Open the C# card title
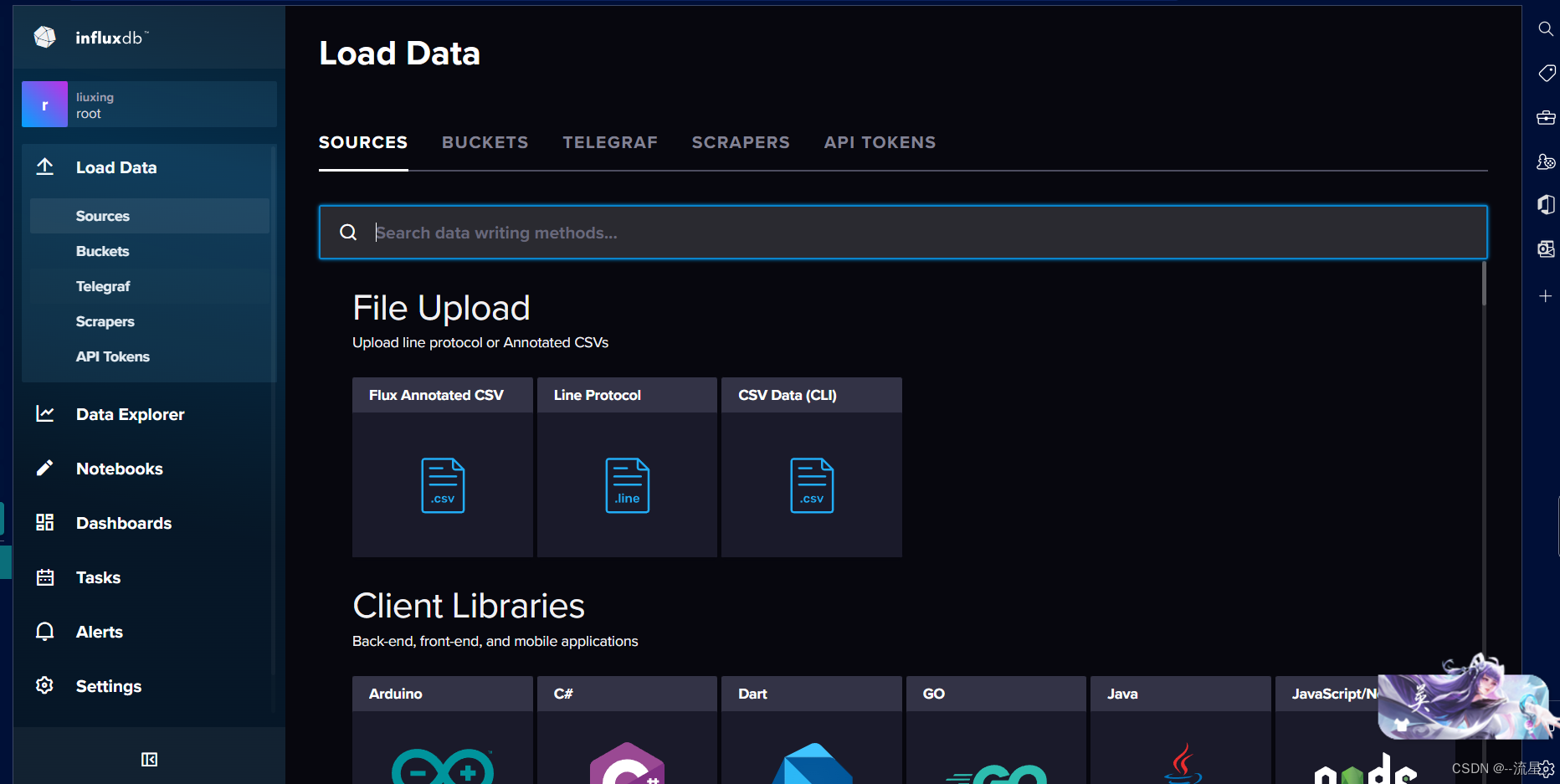Viewport: 1560px width, 784px height. point(563,694)
